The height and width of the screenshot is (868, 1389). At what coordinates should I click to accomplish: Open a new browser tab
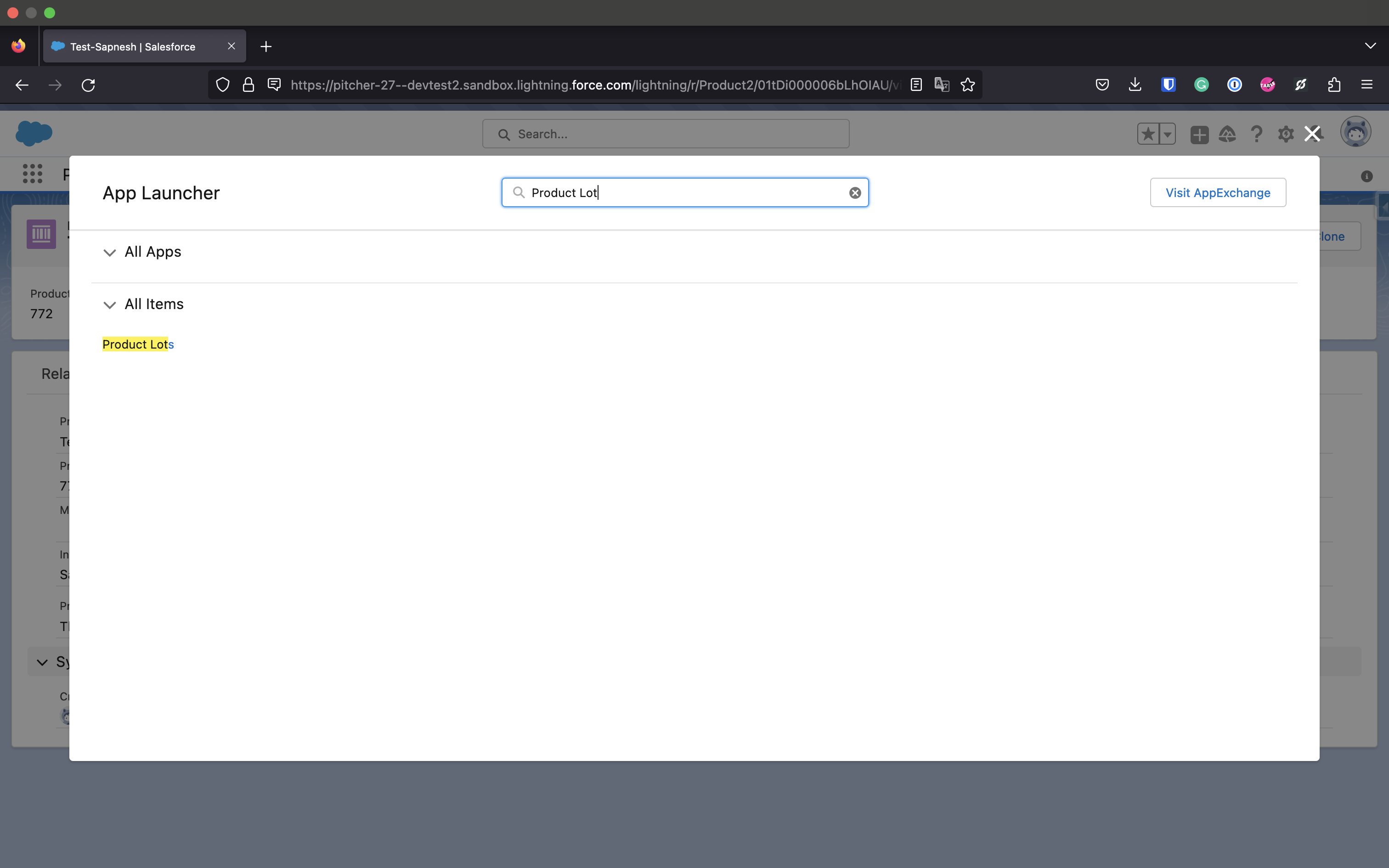pos(266,46)
